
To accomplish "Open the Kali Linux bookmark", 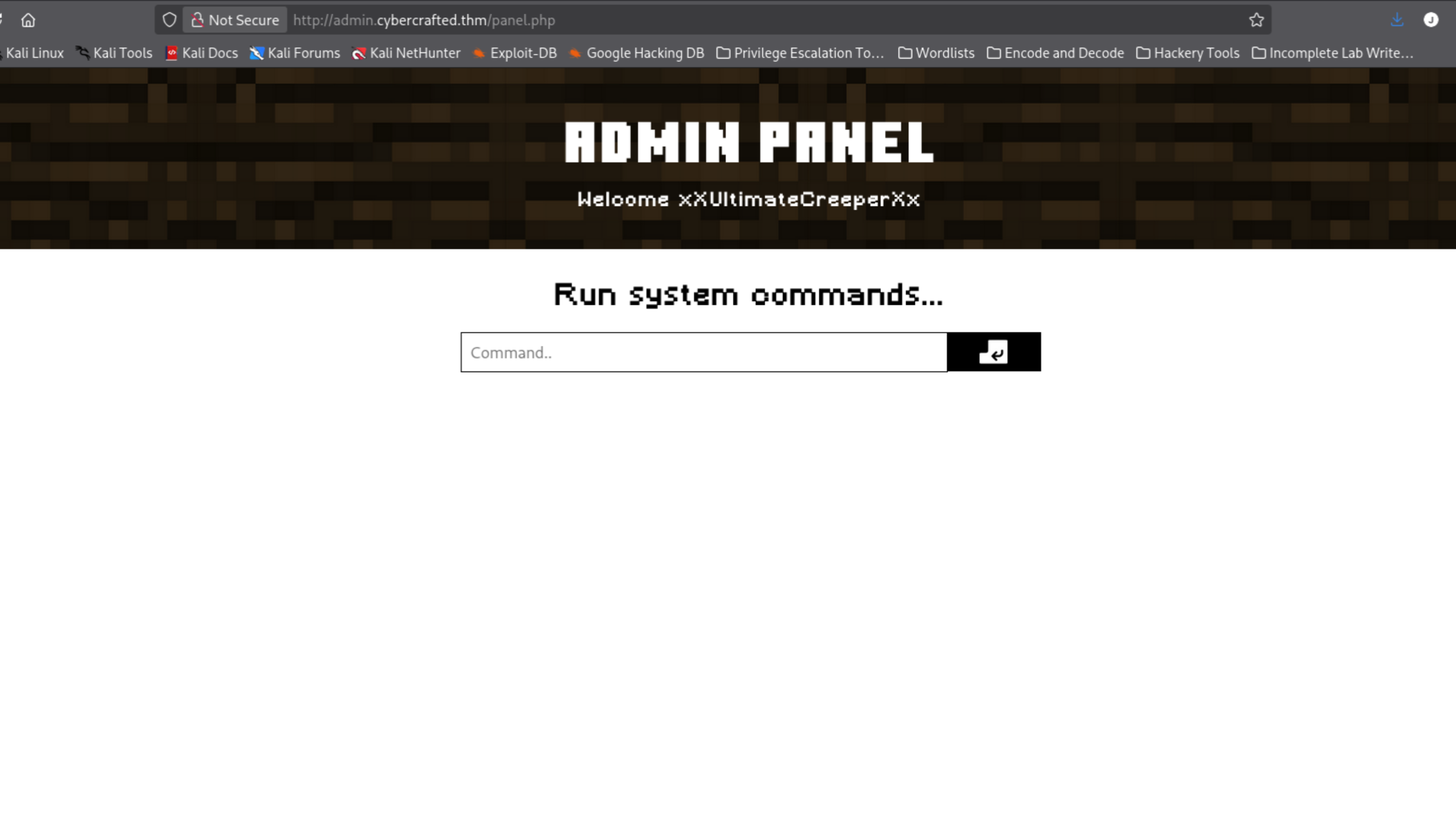I will click(32, 53).
